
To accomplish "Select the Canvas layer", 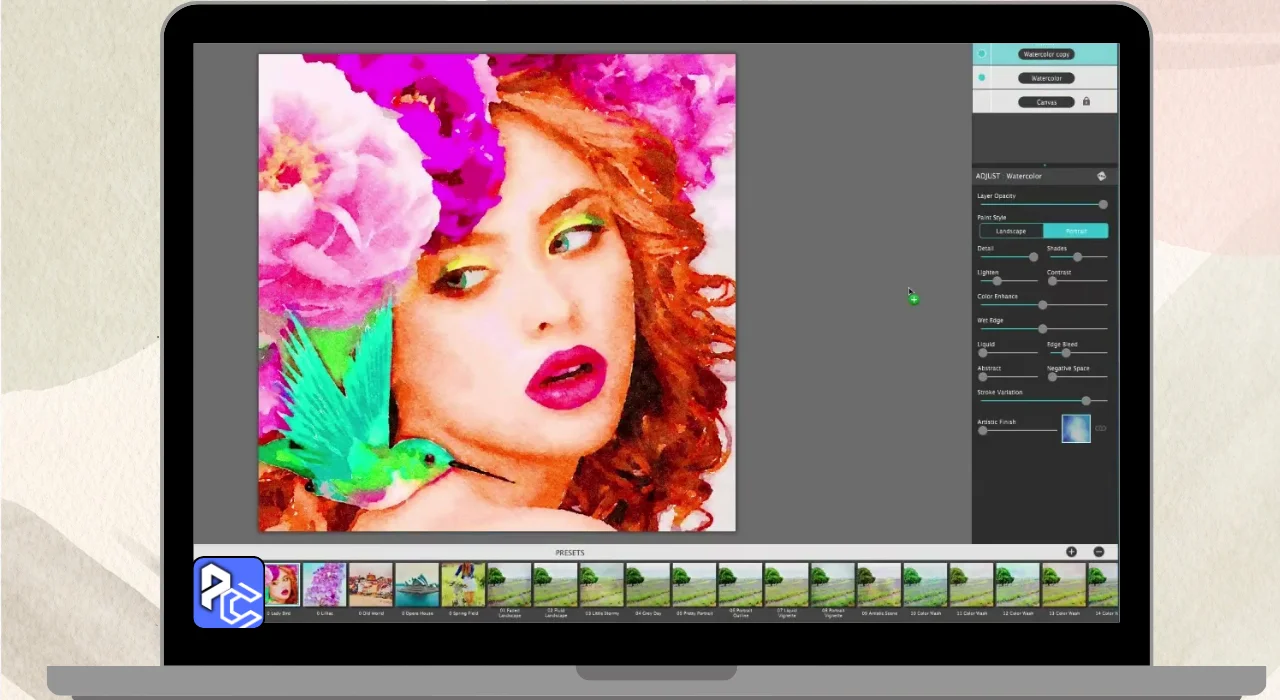I will (1046, 102).
